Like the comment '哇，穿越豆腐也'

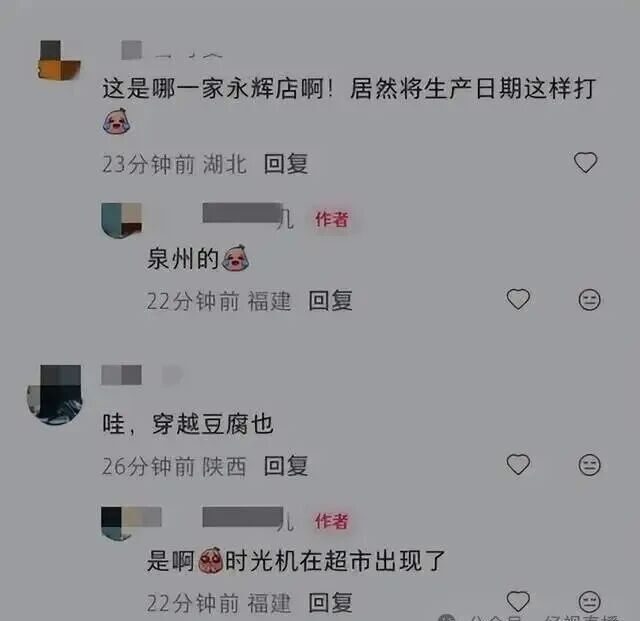(518, 464)
